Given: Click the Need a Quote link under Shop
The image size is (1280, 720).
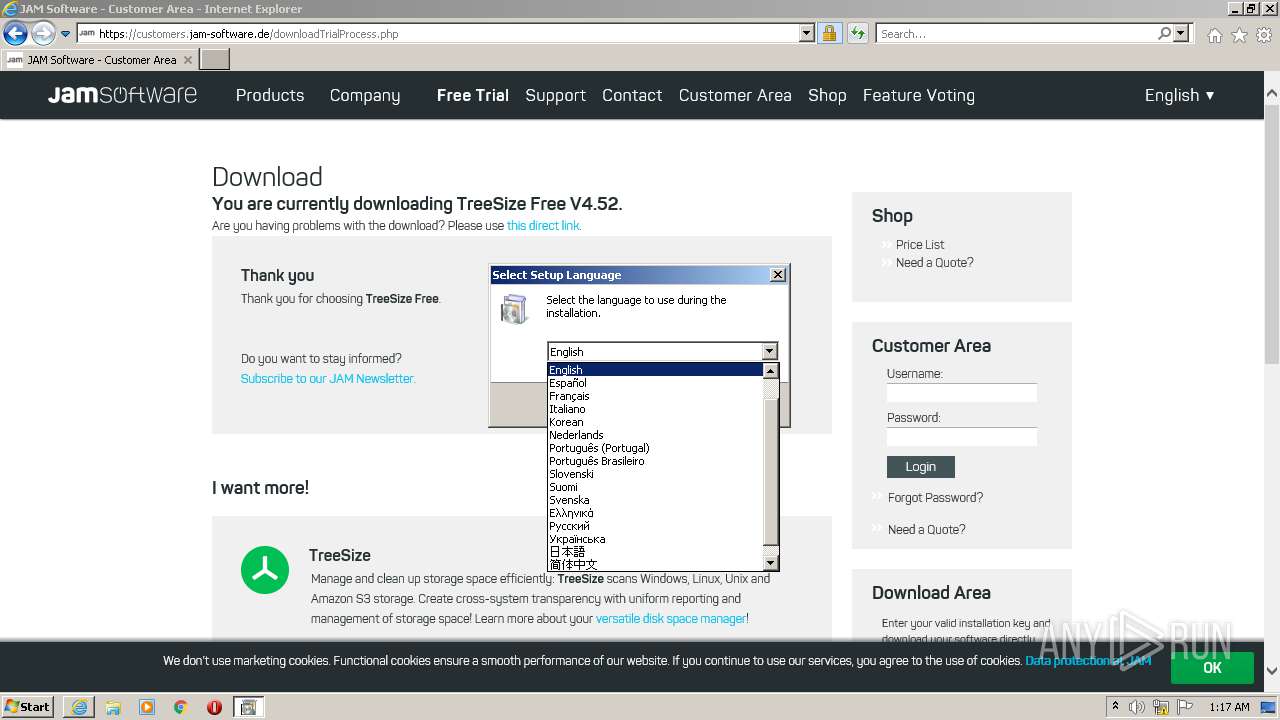Looking at the screenshot, I should pos(934,263).
